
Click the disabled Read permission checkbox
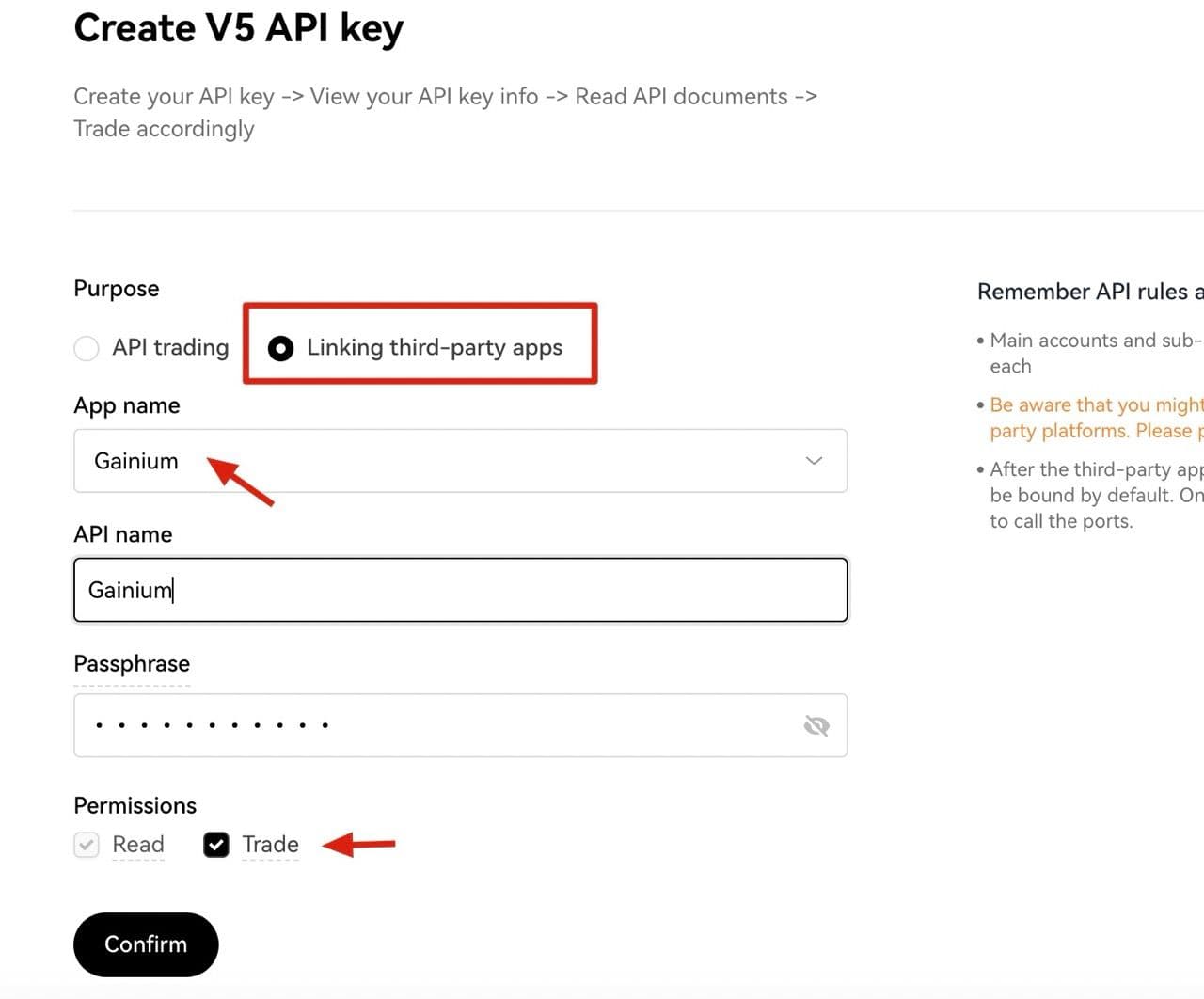tap(87, 845)
